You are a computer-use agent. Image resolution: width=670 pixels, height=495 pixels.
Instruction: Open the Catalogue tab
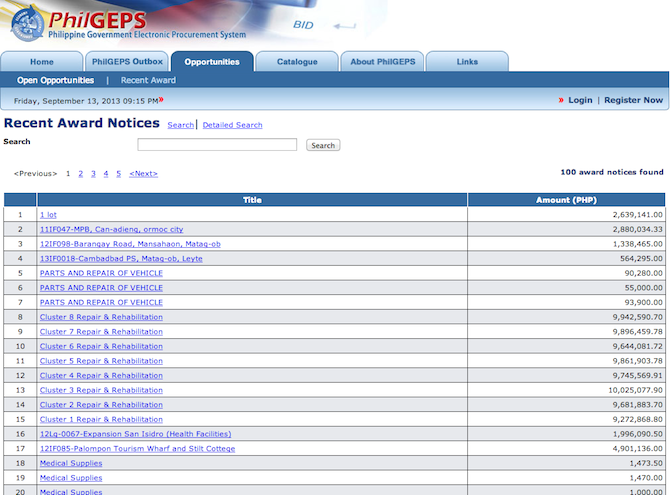pos(297,62)
